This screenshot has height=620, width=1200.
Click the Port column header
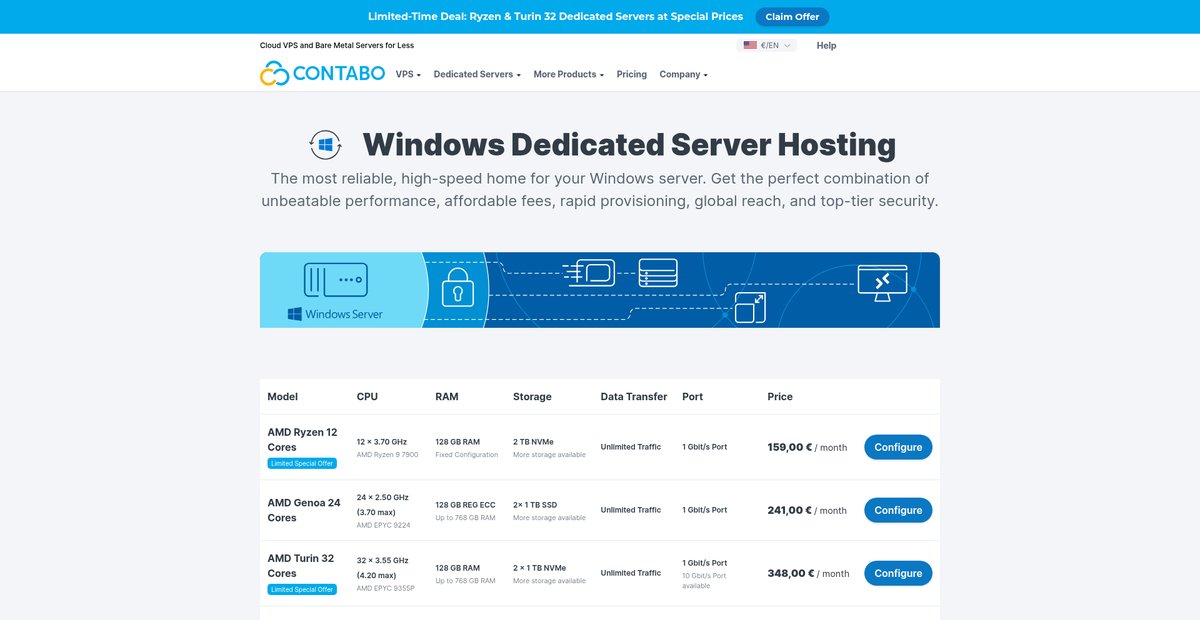coord(692,397)
